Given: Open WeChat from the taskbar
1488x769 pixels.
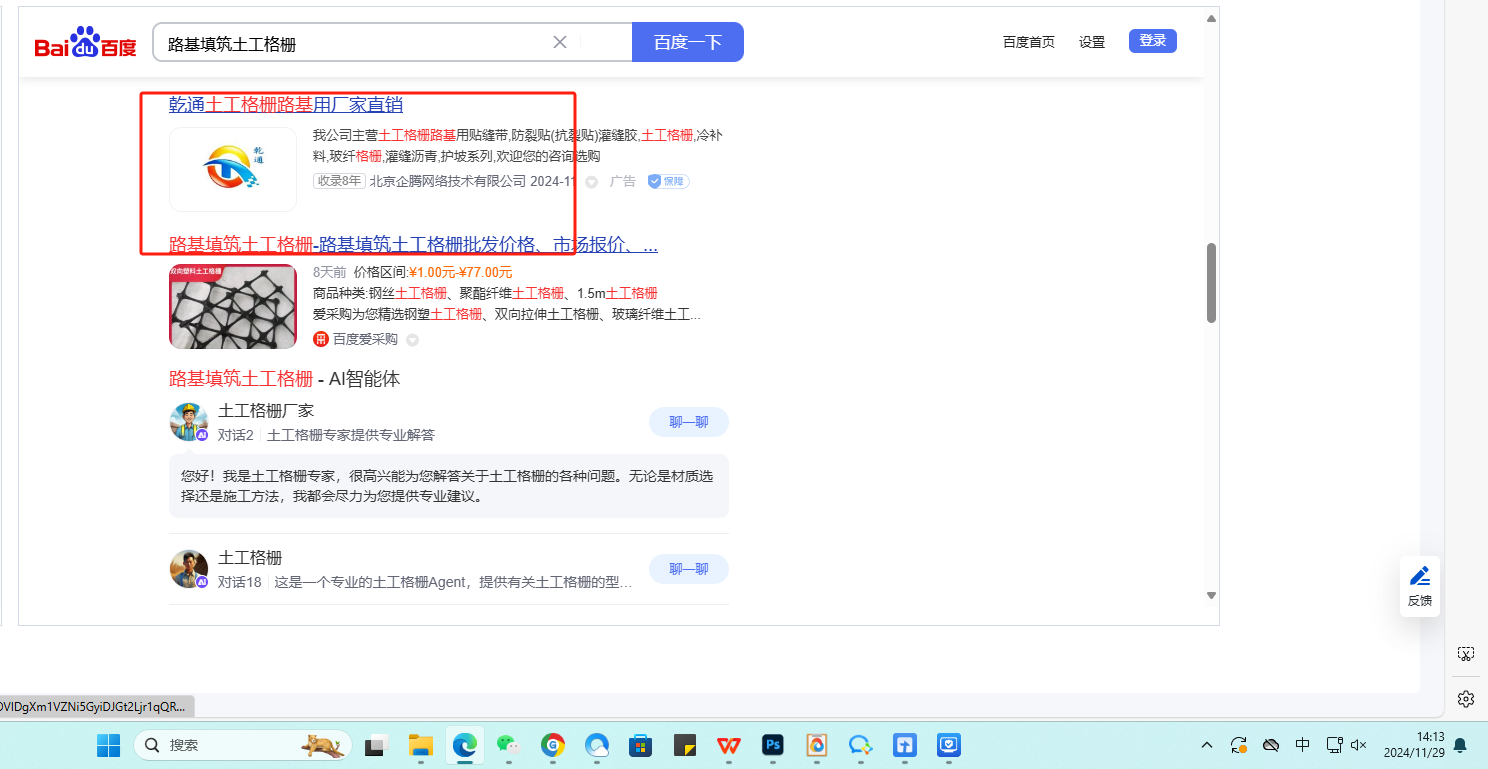Looking at the screenshot, I should 509,745.
